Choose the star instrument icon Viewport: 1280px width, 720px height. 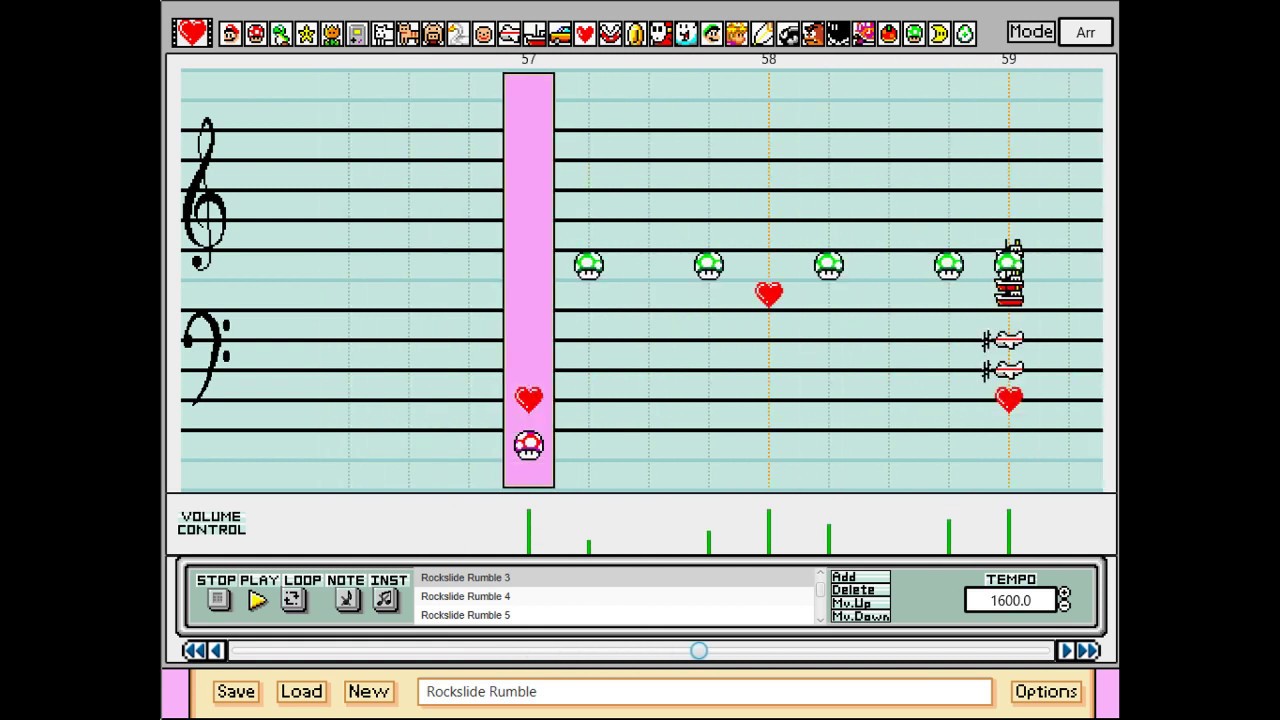306,34
